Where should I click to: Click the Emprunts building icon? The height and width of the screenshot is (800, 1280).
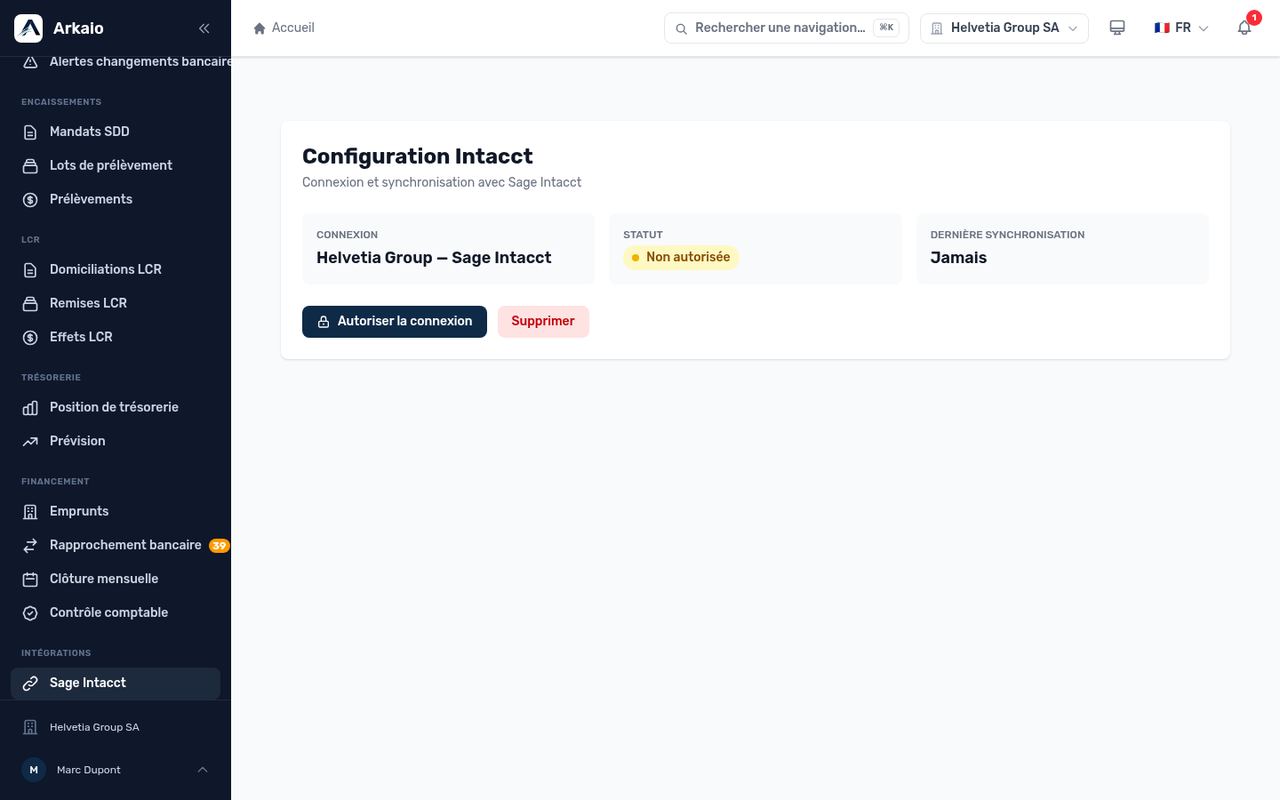[x=30, y=512]
